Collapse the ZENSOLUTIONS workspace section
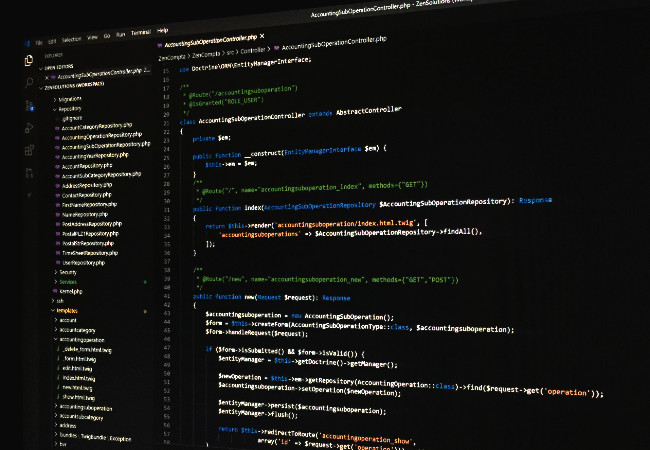Image resolution: width=650 pixels, height=450 pixels. (x=72, y=86)
